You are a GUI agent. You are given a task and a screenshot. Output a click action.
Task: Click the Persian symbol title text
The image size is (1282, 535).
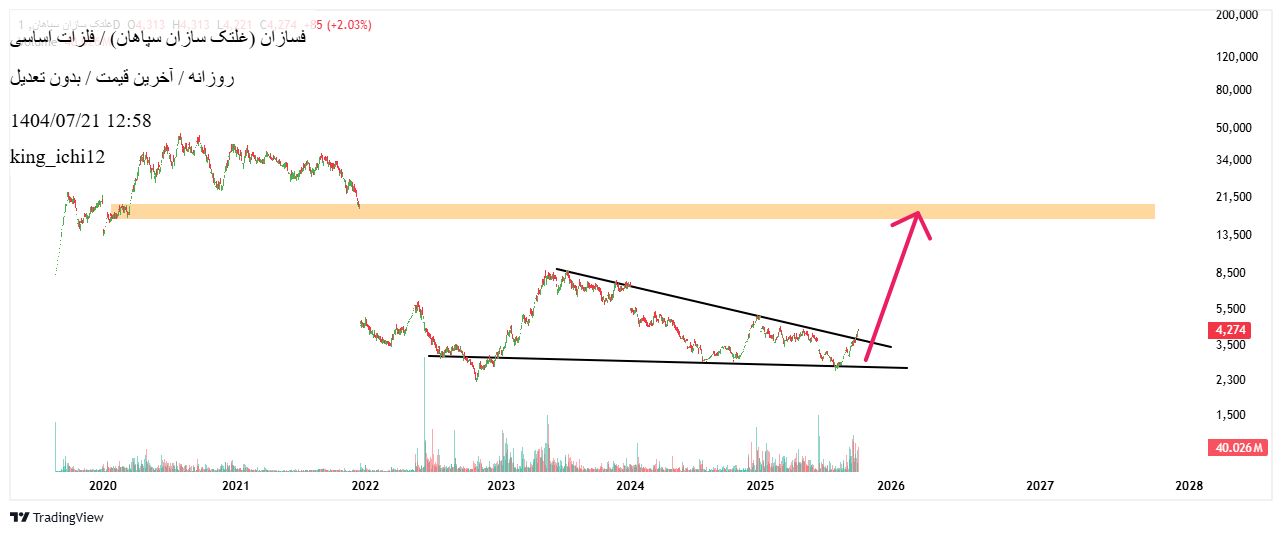click(x=160, y=40)
